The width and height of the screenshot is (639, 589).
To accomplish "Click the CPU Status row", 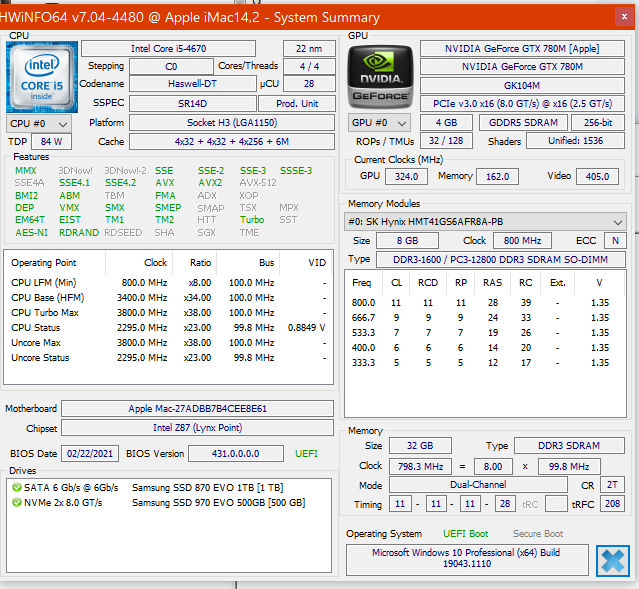I will [168, 328].
